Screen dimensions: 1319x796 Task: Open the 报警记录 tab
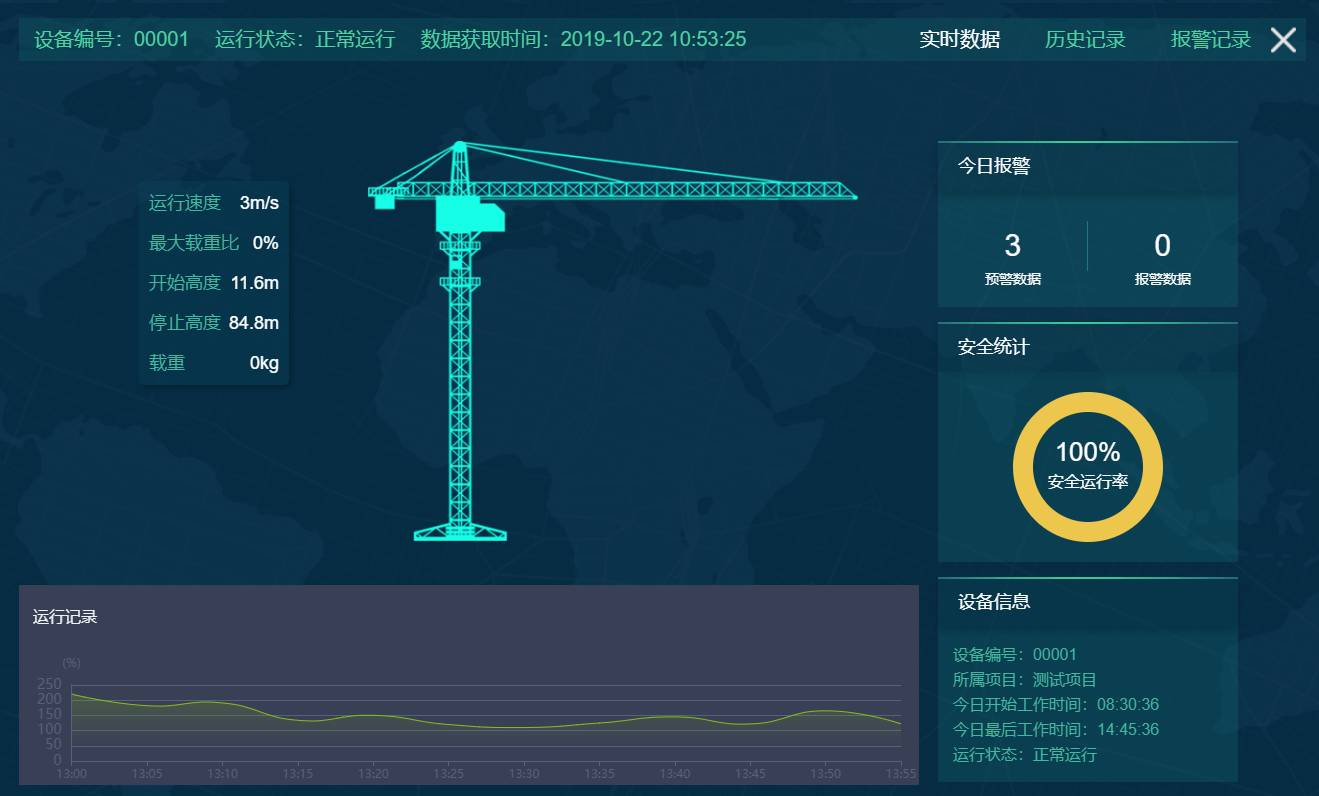coord(1210,40)
